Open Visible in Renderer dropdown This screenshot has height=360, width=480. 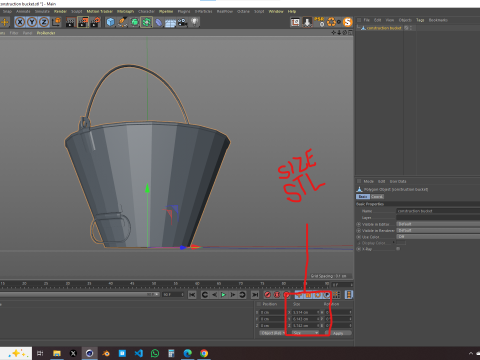[438, 230]
